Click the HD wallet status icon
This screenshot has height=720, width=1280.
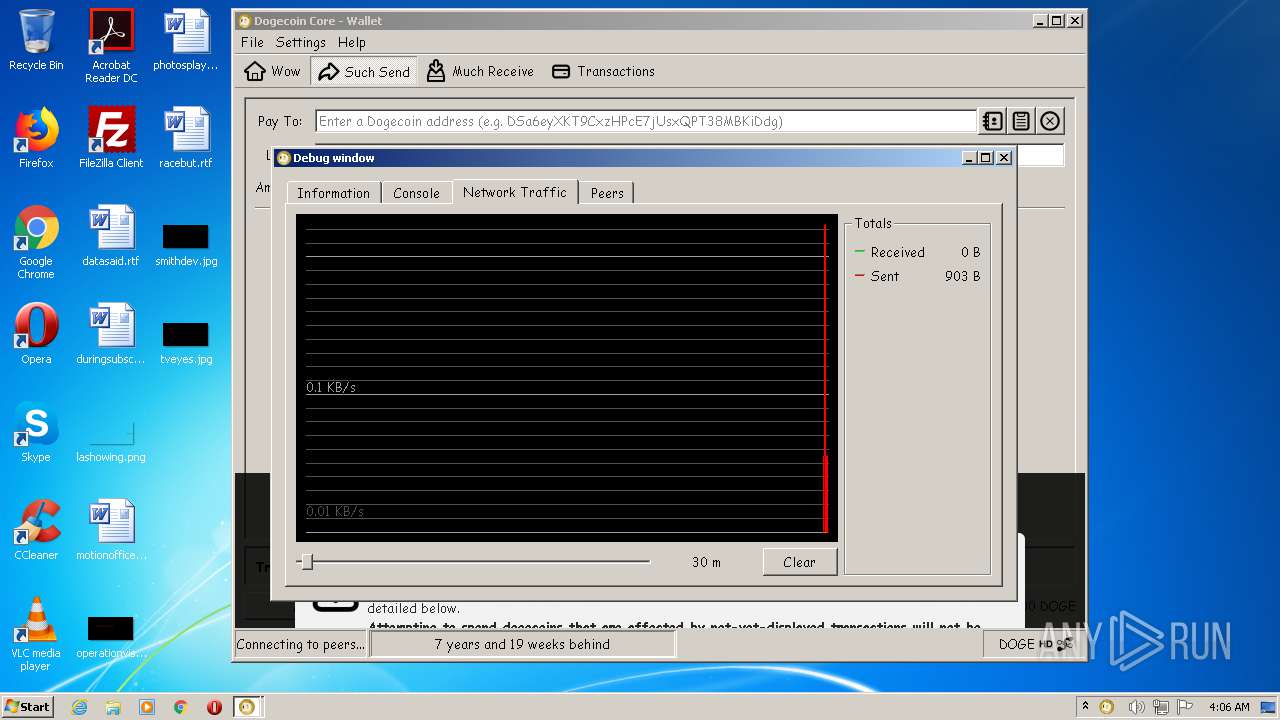pyautogui.click(x=1045, y=645)
